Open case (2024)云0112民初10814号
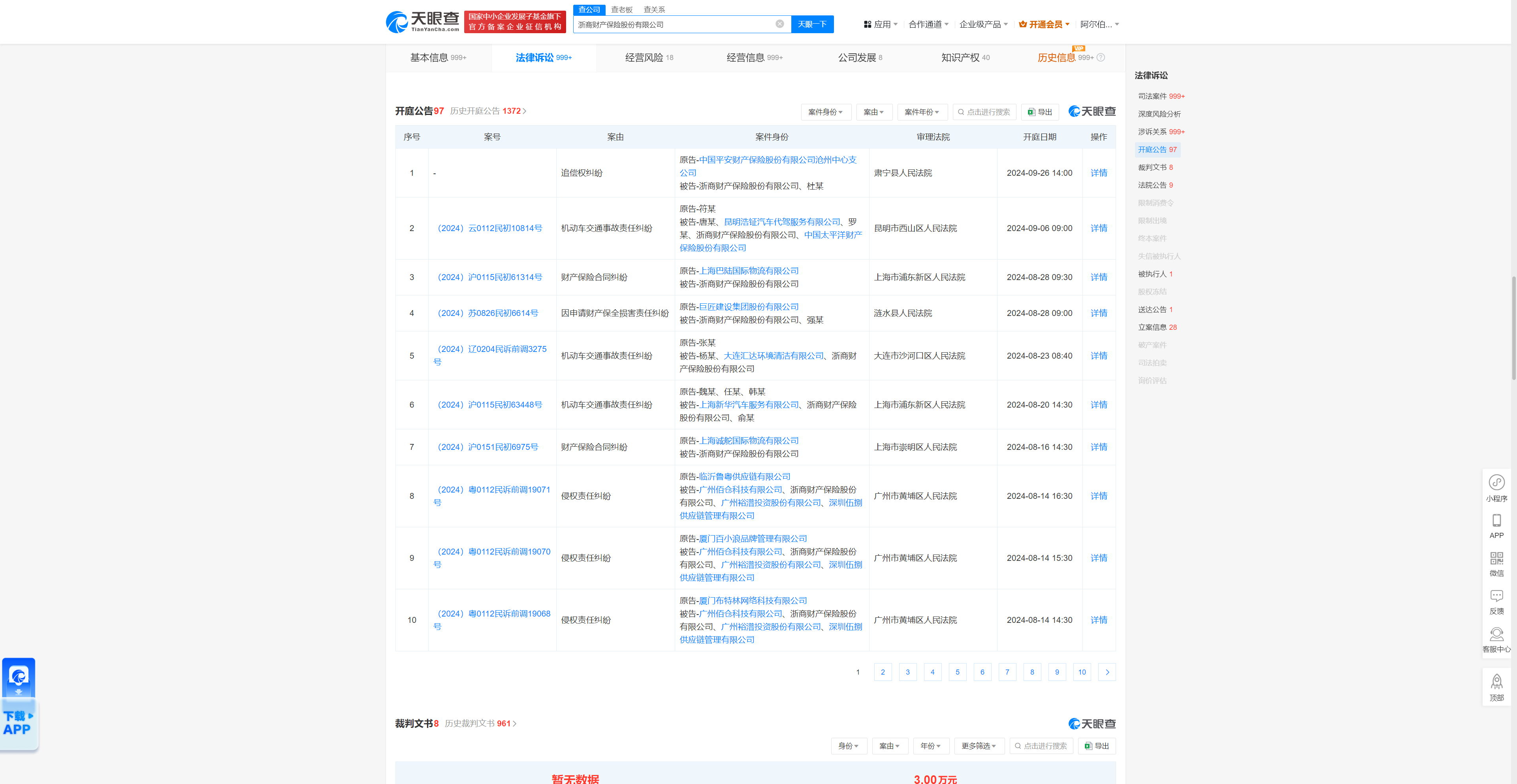 tap(487, 228)
